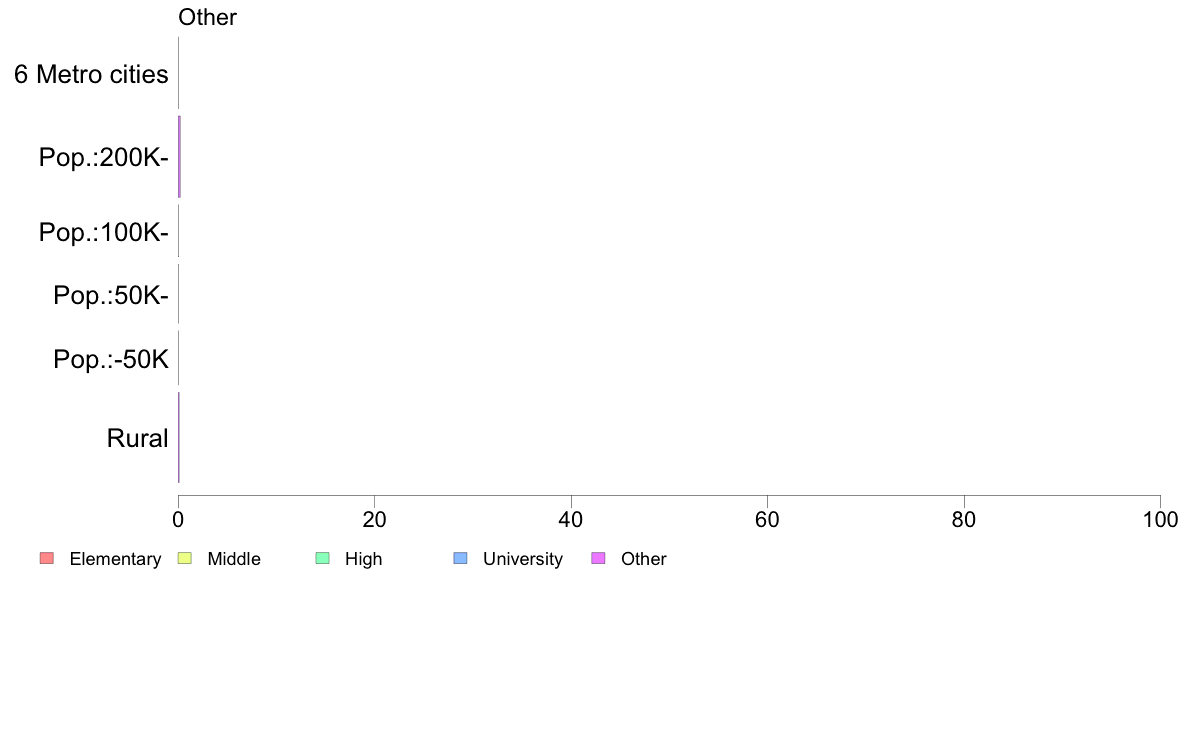
Task: Select the University legend label
Action: coord(523,559)
